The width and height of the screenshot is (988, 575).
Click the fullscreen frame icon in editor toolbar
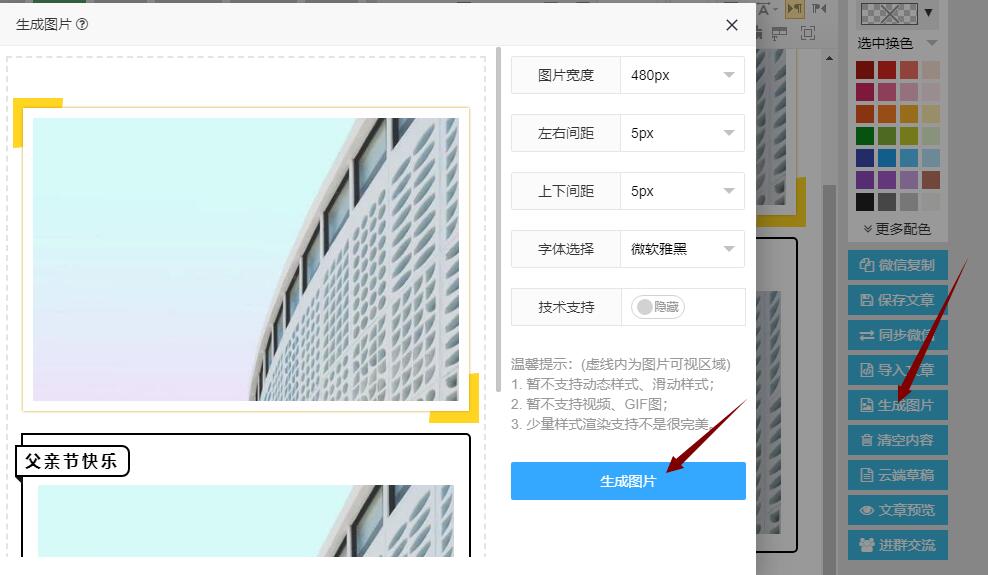807,33
